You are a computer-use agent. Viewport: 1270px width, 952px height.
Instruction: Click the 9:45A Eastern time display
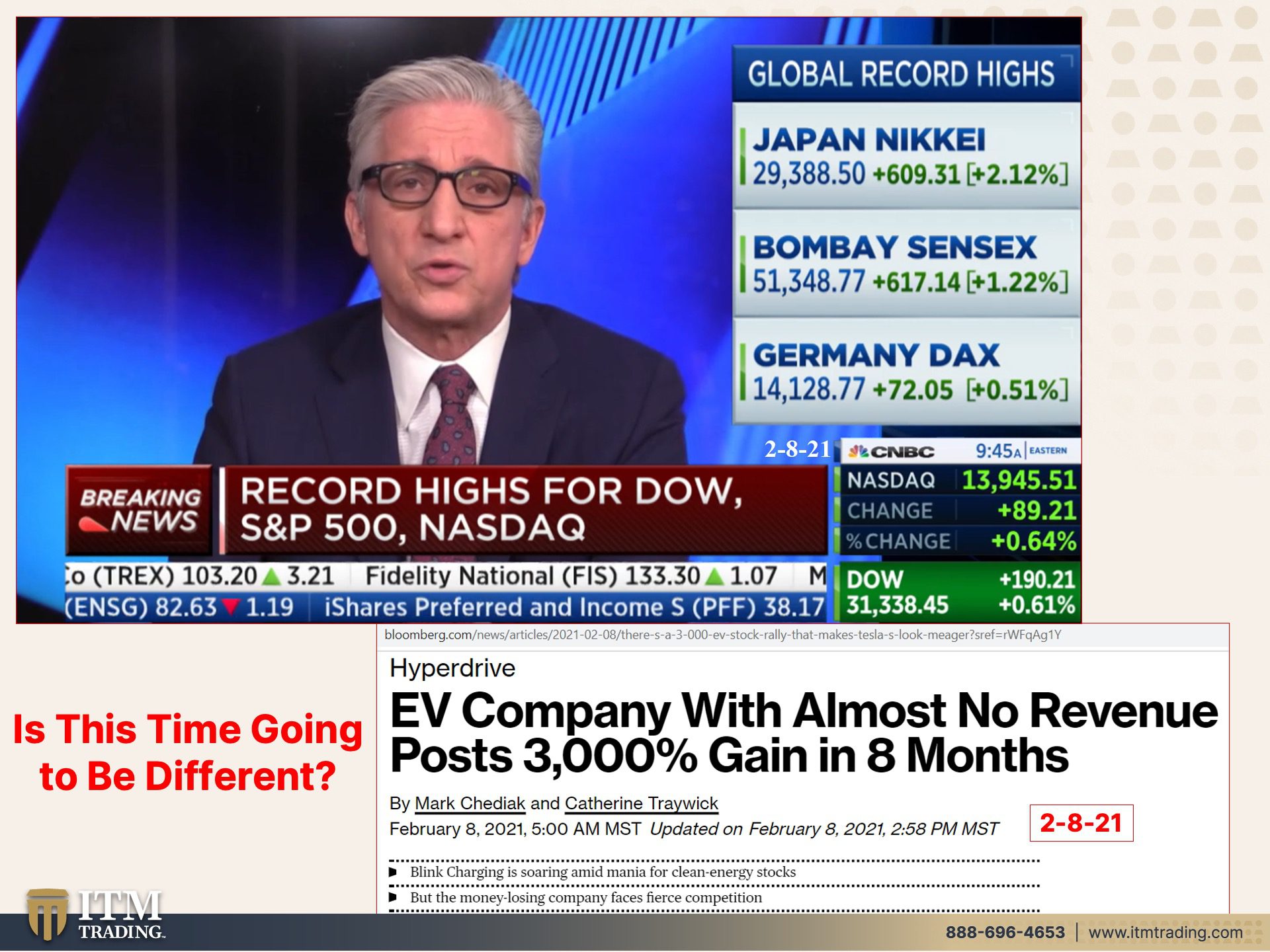[x=1021, y=451]
